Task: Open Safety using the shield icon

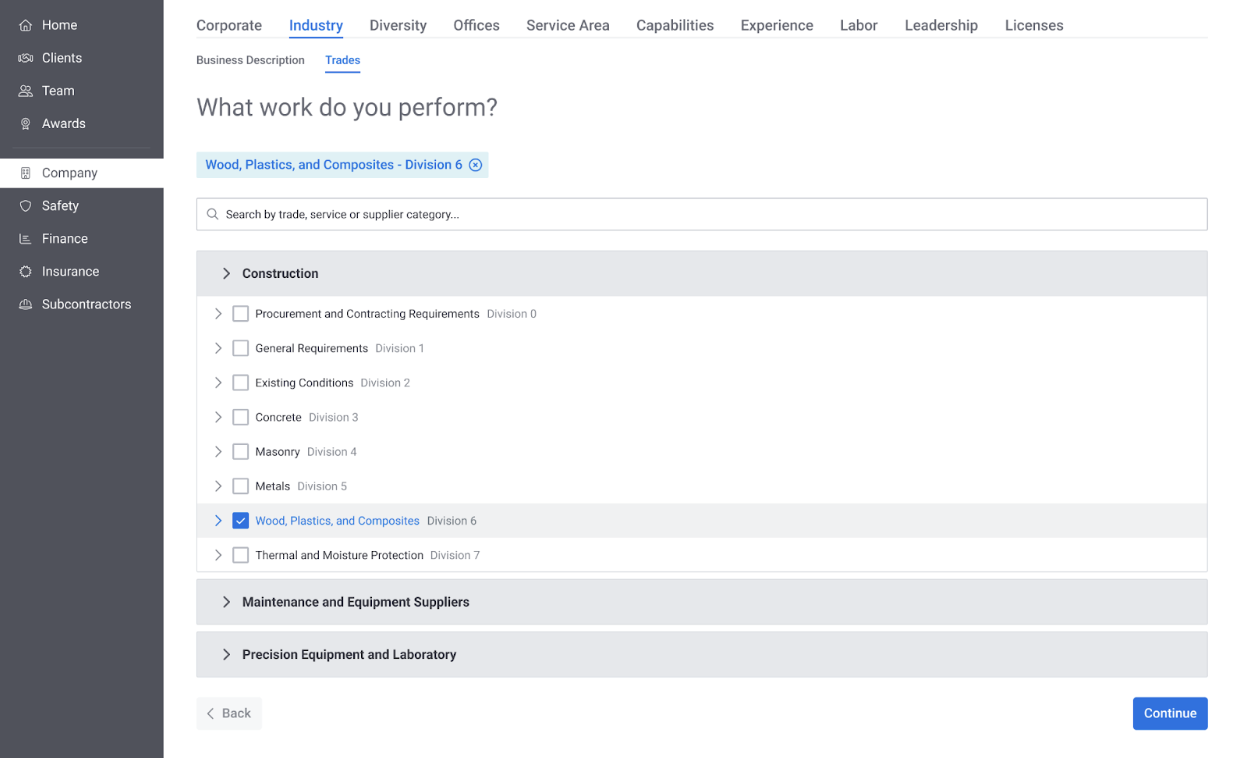Action: 26,206
